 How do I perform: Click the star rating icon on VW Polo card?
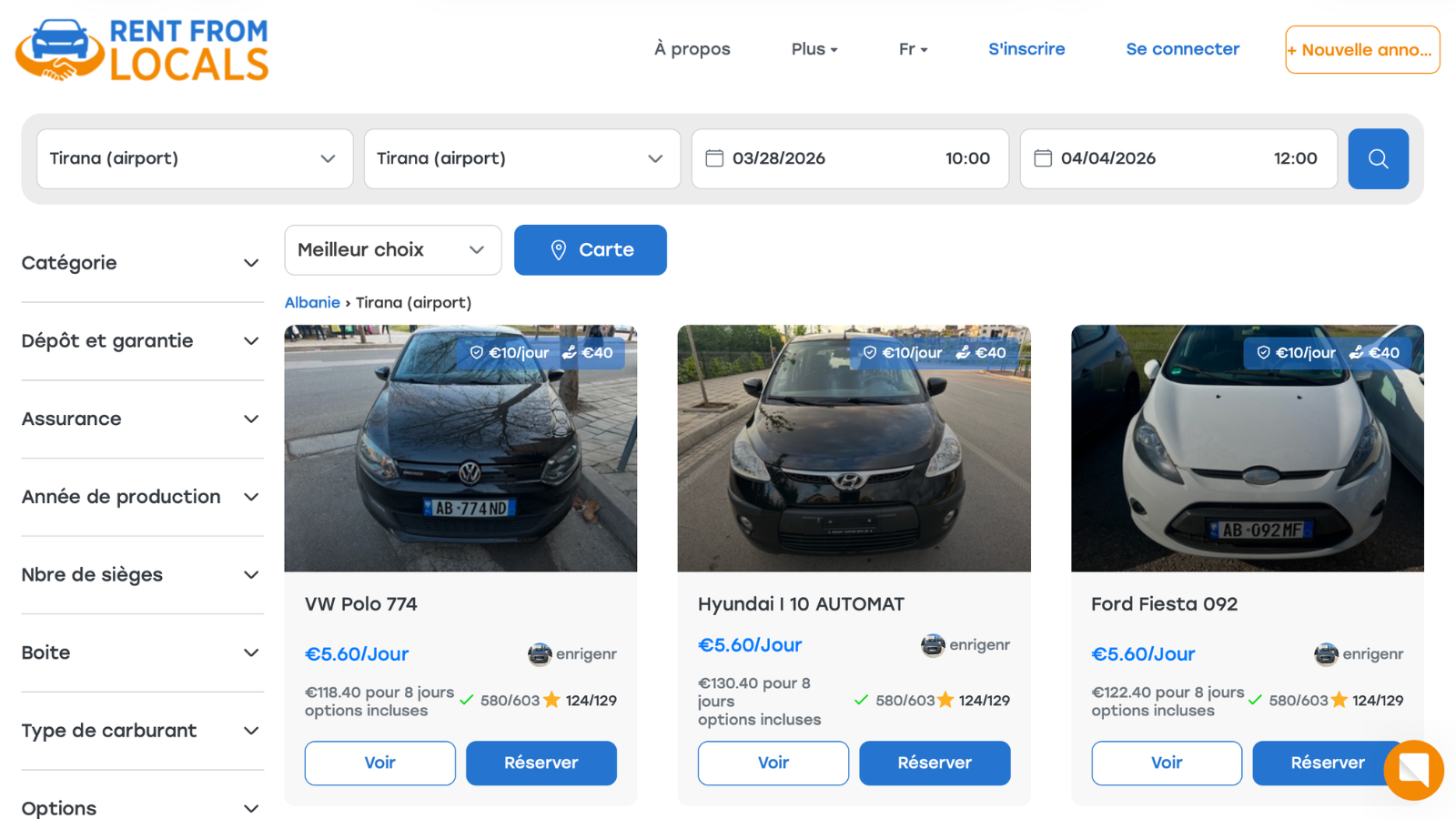[x=551, y=700]
